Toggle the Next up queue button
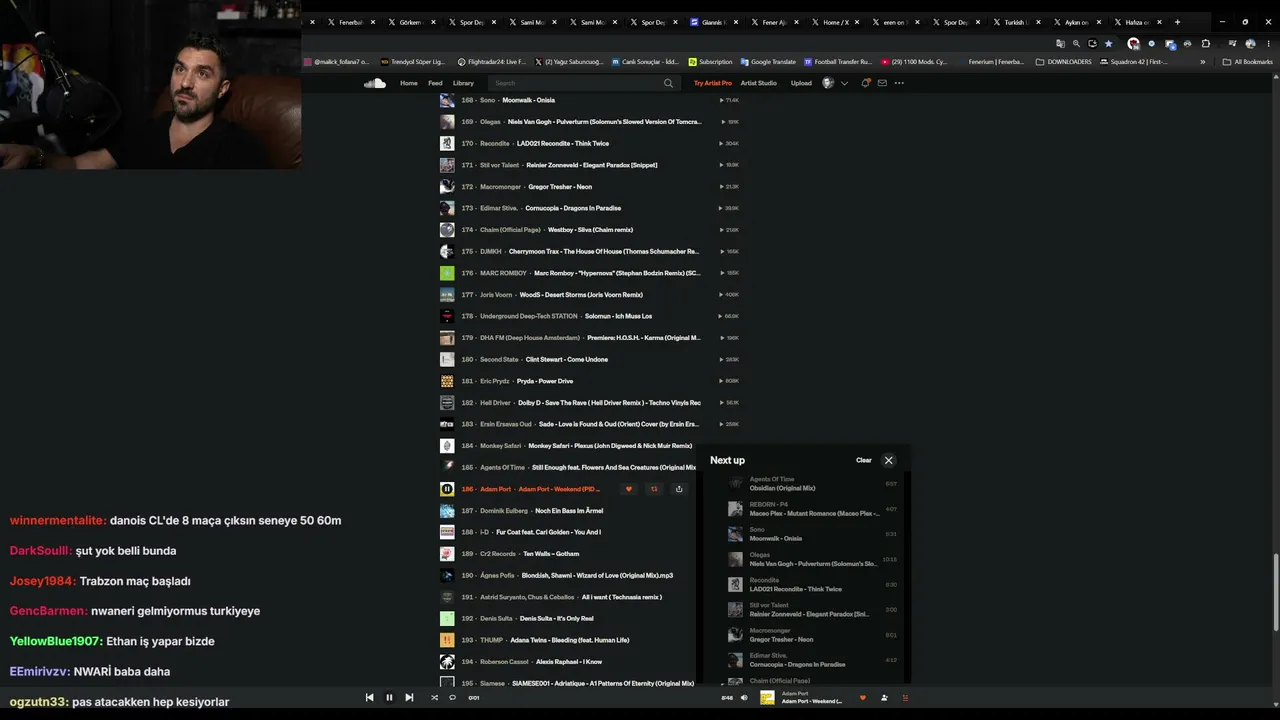The width and height of the screenshot is (1280, 720). pos(905,697)
